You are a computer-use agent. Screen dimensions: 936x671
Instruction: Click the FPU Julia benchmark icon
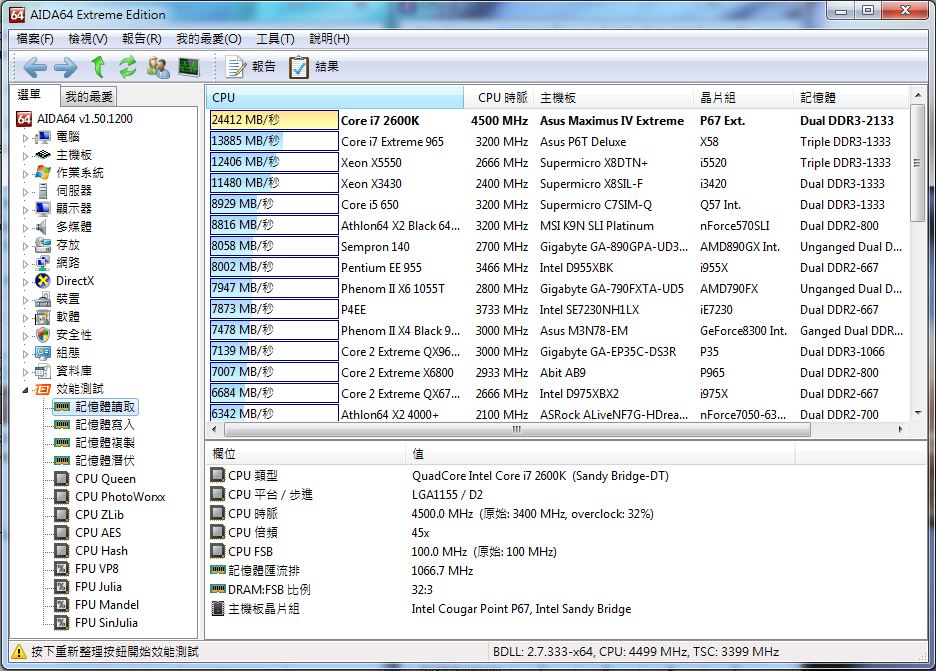[61, 587]
